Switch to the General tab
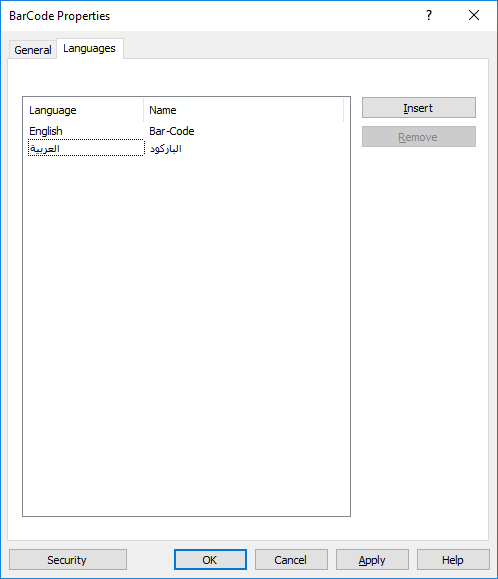The image size is (498, 579). (x=32, y=49)
